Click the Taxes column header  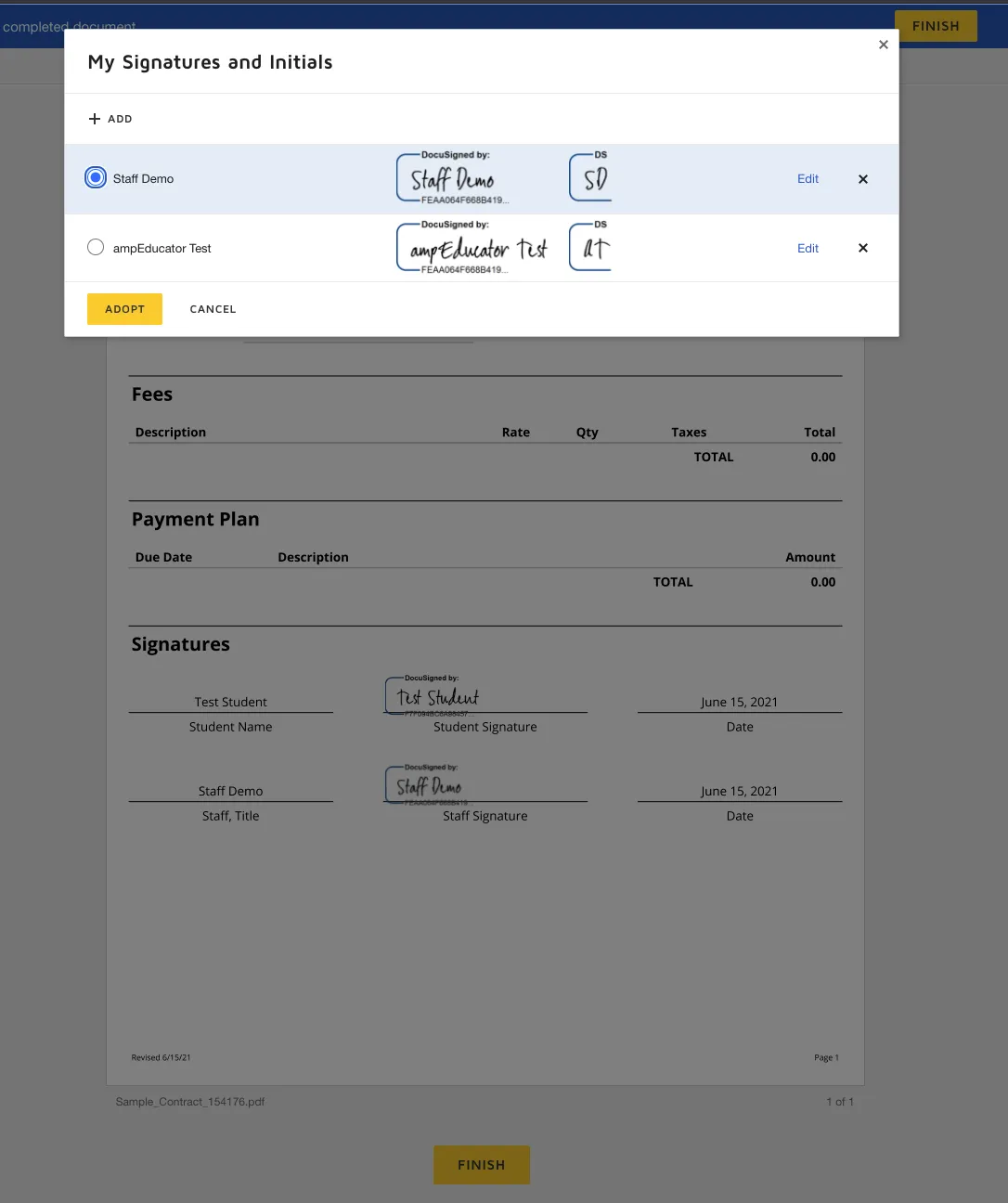click(x=689, y=433)
